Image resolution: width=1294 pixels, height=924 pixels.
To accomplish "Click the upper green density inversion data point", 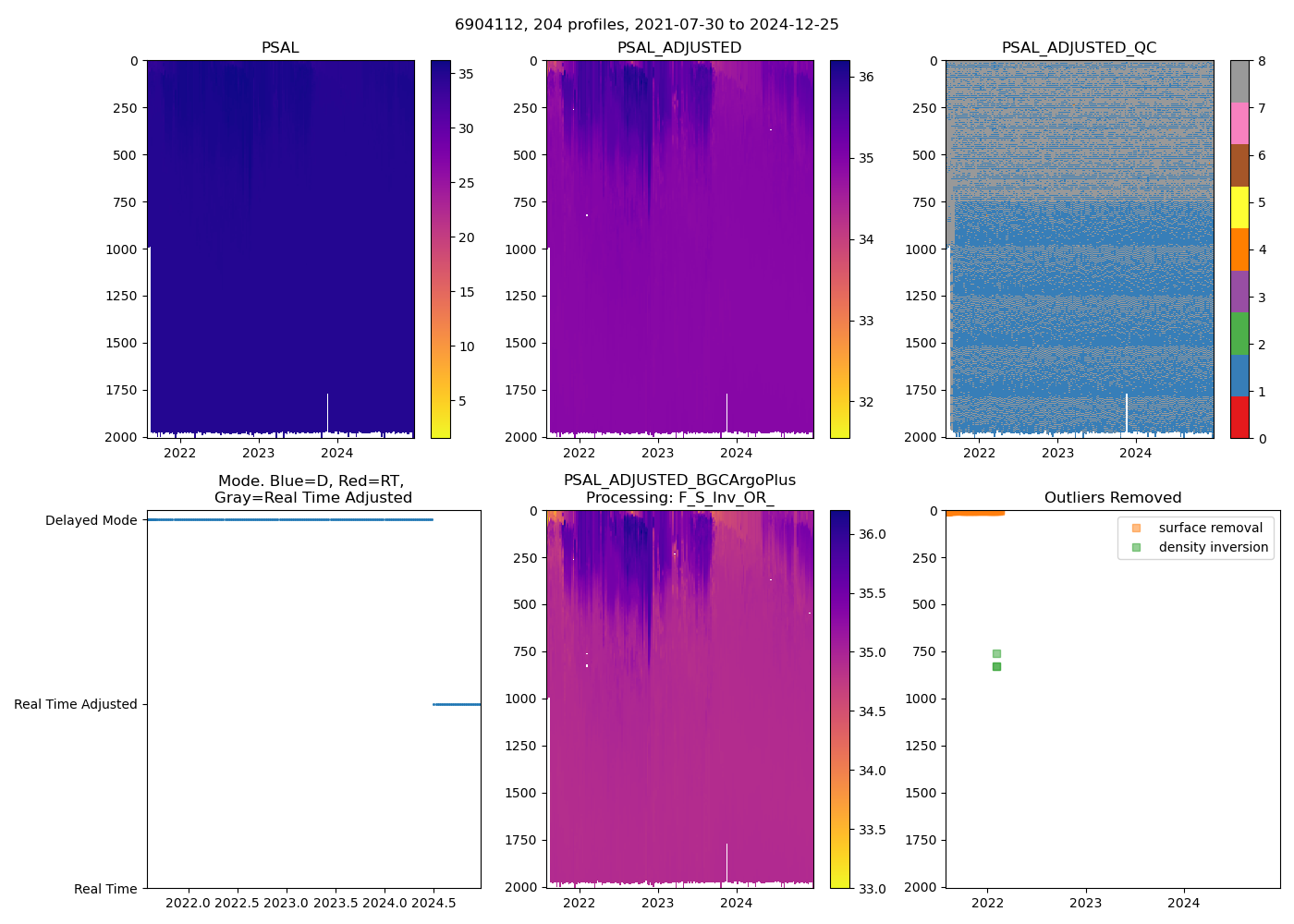I will pos(996,653).
